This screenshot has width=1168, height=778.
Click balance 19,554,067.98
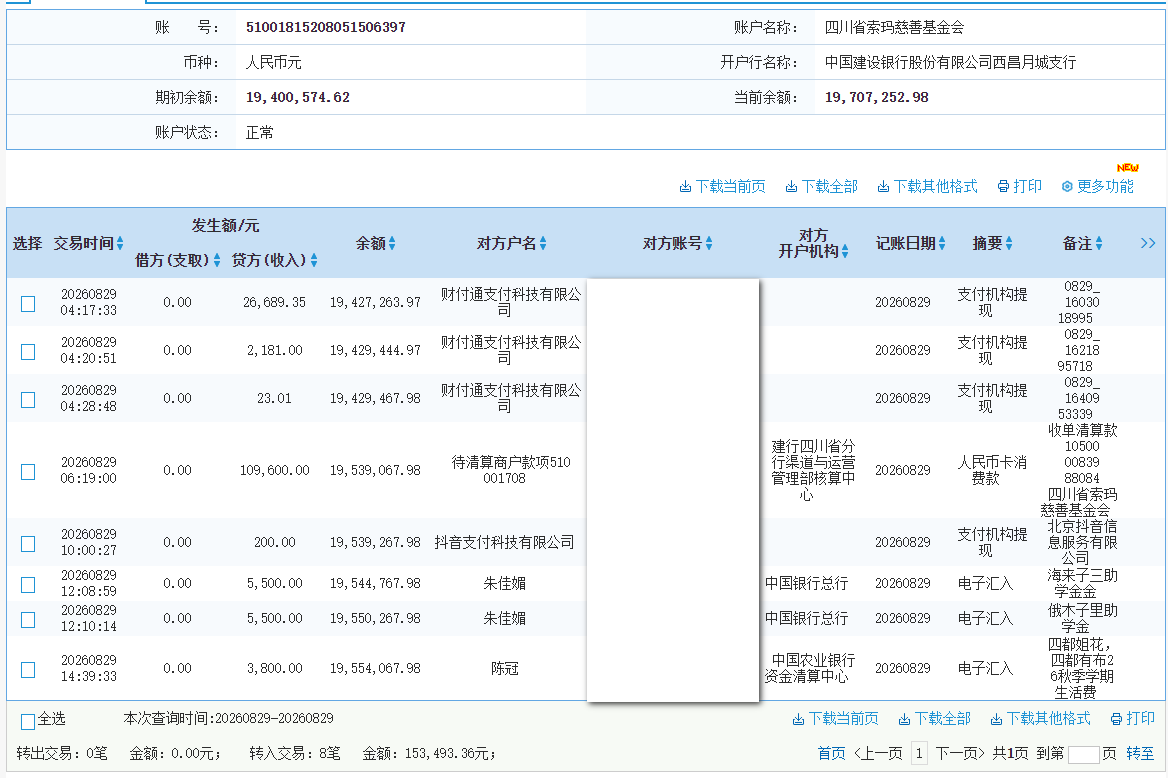[x=375, y=668]
